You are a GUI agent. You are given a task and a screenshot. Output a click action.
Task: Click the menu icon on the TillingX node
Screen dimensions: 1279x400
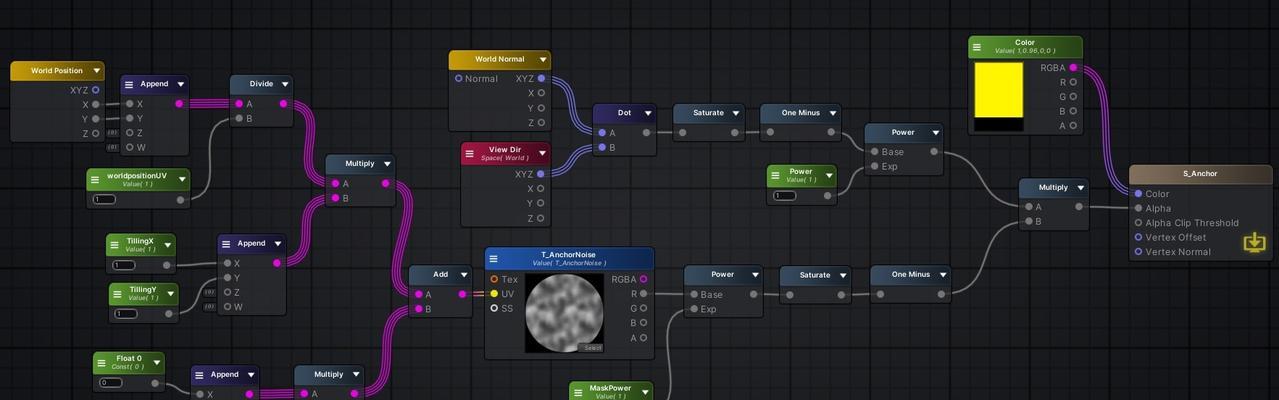point(115,245)
